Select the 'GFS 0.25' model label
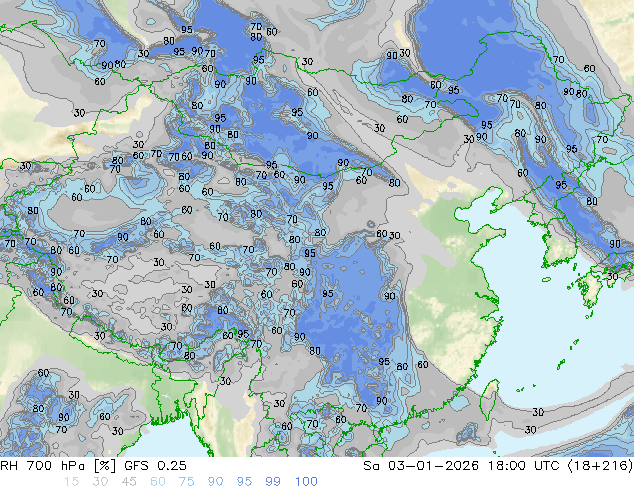634x490 pixels. [x=155, y=466]
